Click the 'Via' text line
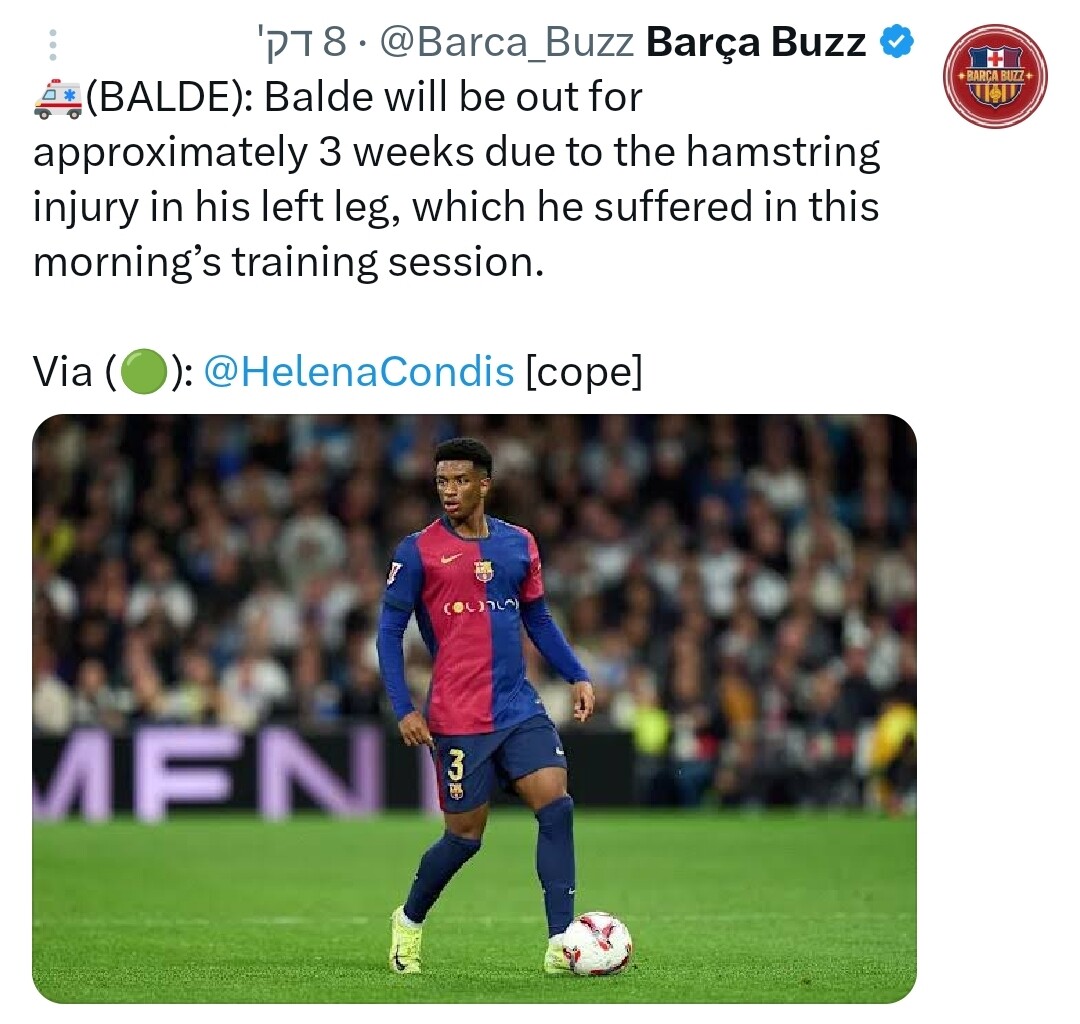Viewport: 1080px width, 1024px height. [338, 372]
